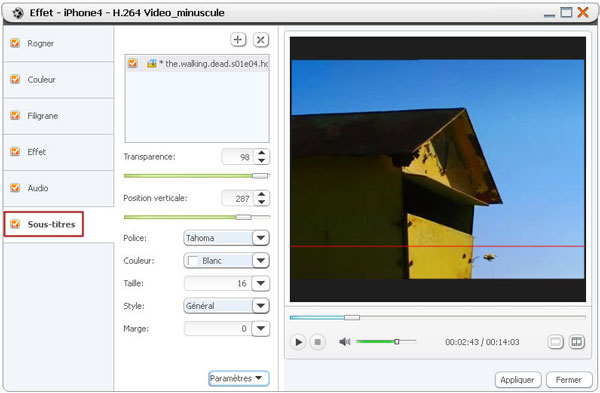The width and height of the screenshot is (600, 393).
Task: Click the Transparence slider handle
Action: click(260, 176)
